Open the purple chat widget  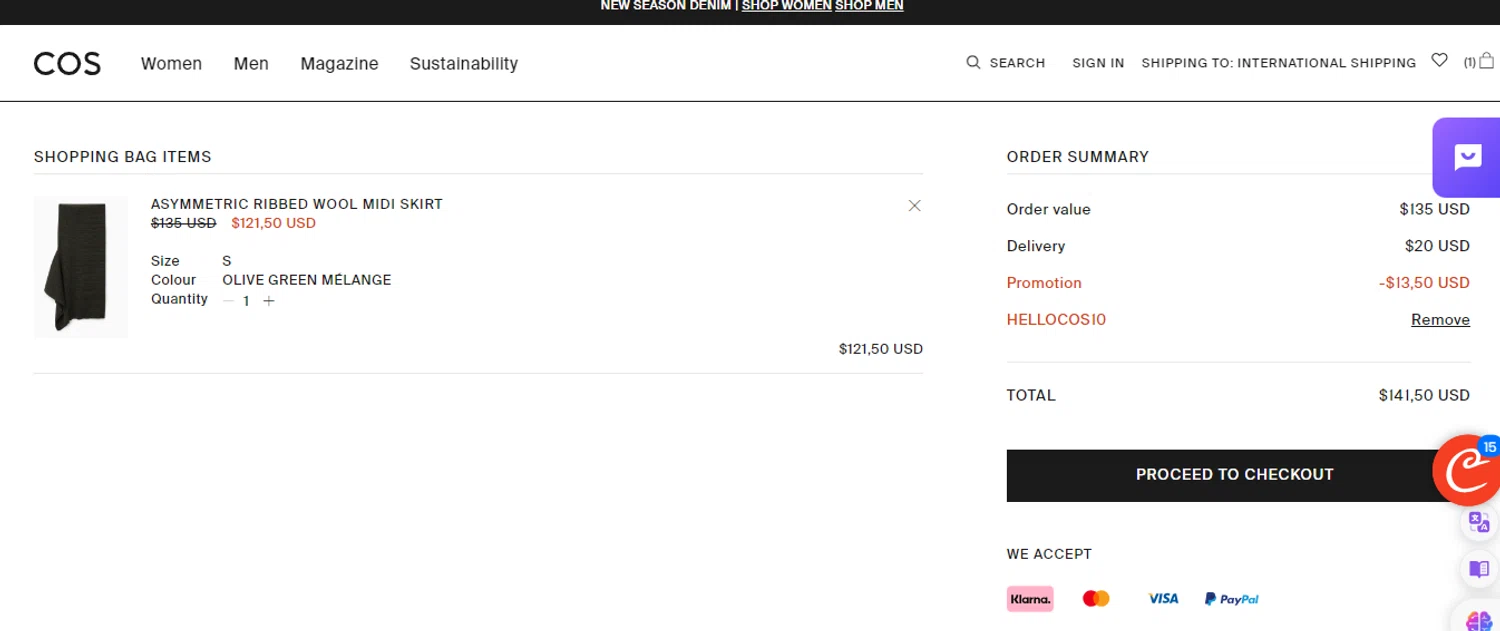pyautogui.click(x=1467, y=157)
